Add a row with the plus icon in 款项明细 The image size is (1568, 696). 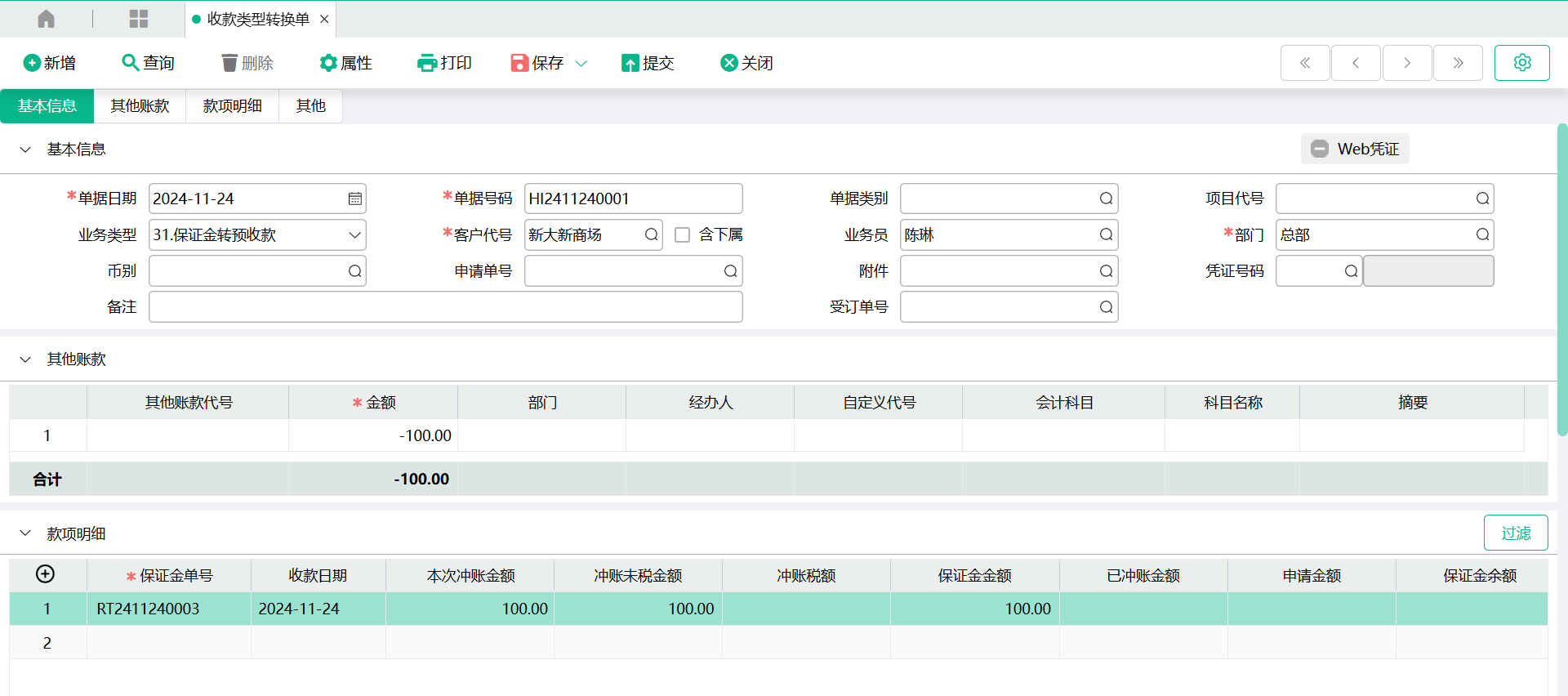point(46,574)
